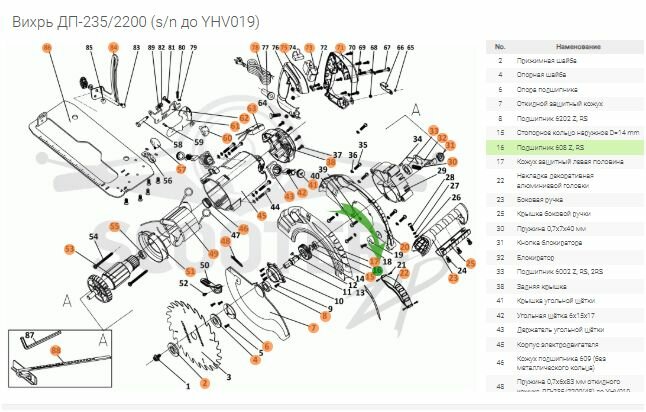Select highlighted row 'Подшипник 608 Z, RS'

(564, 147)
